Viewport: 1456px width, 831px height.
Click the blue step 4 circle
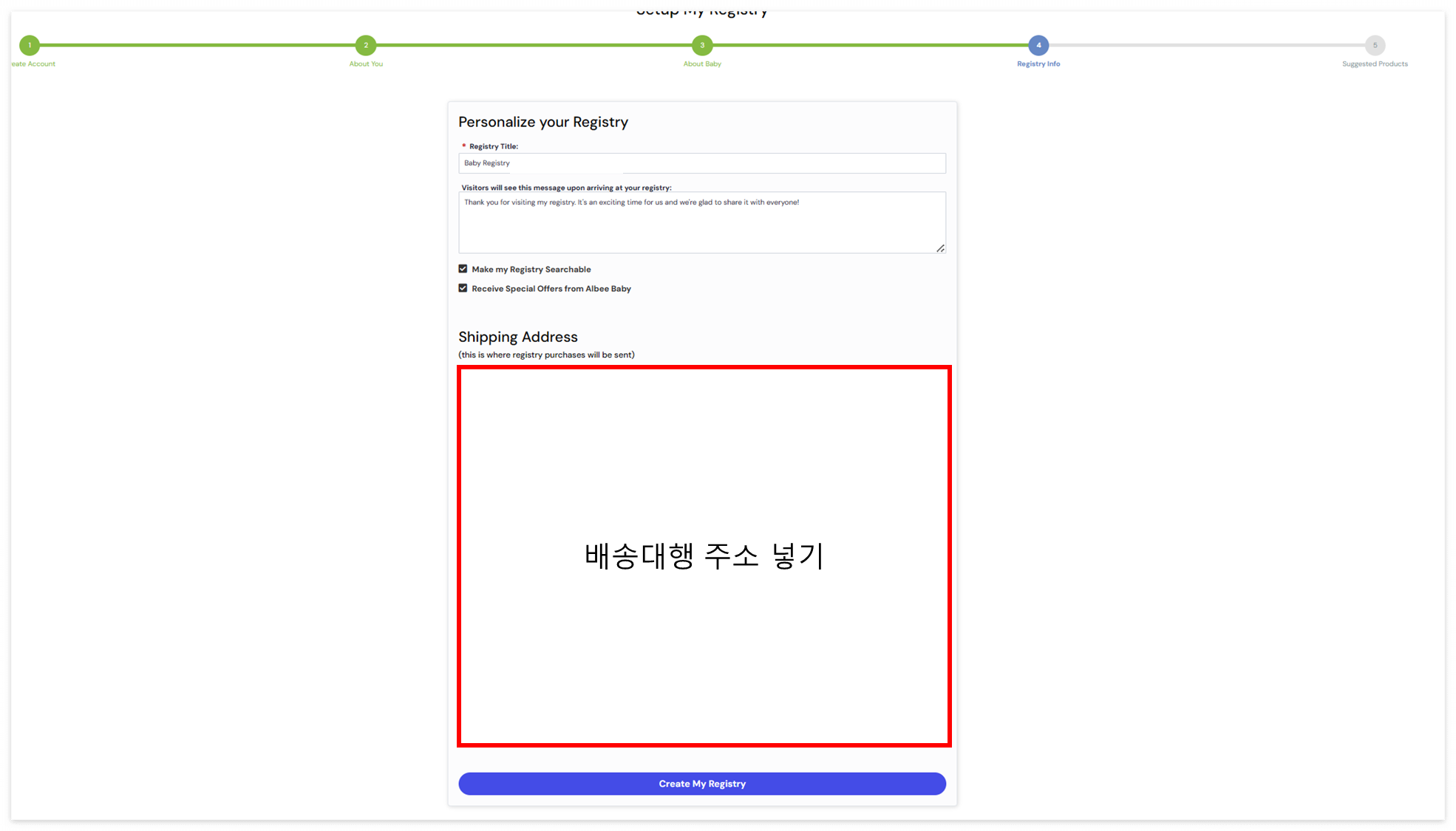tap(1038, 45)
